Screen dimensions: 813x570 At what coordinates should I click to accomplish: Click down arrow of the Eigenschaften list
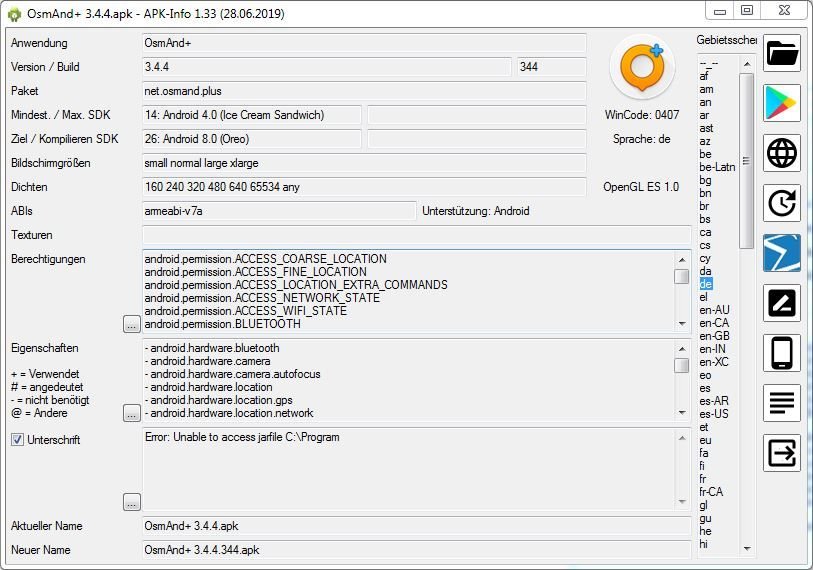682,413
